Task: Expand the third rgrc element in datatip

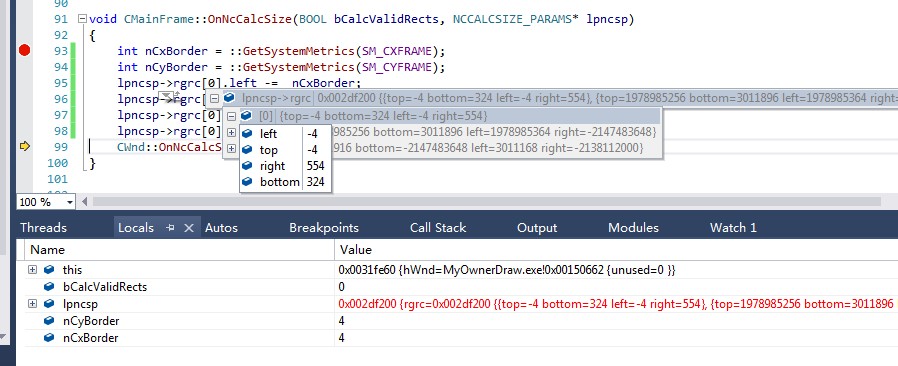Action: (x=232, y=148)
